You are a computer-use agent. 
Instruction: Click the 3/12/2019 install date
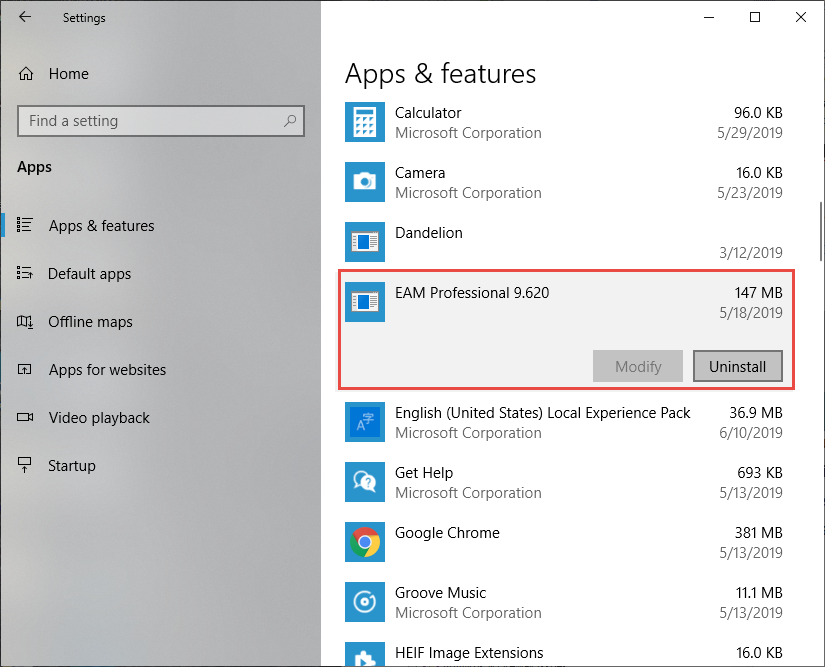tap(751, 252)
